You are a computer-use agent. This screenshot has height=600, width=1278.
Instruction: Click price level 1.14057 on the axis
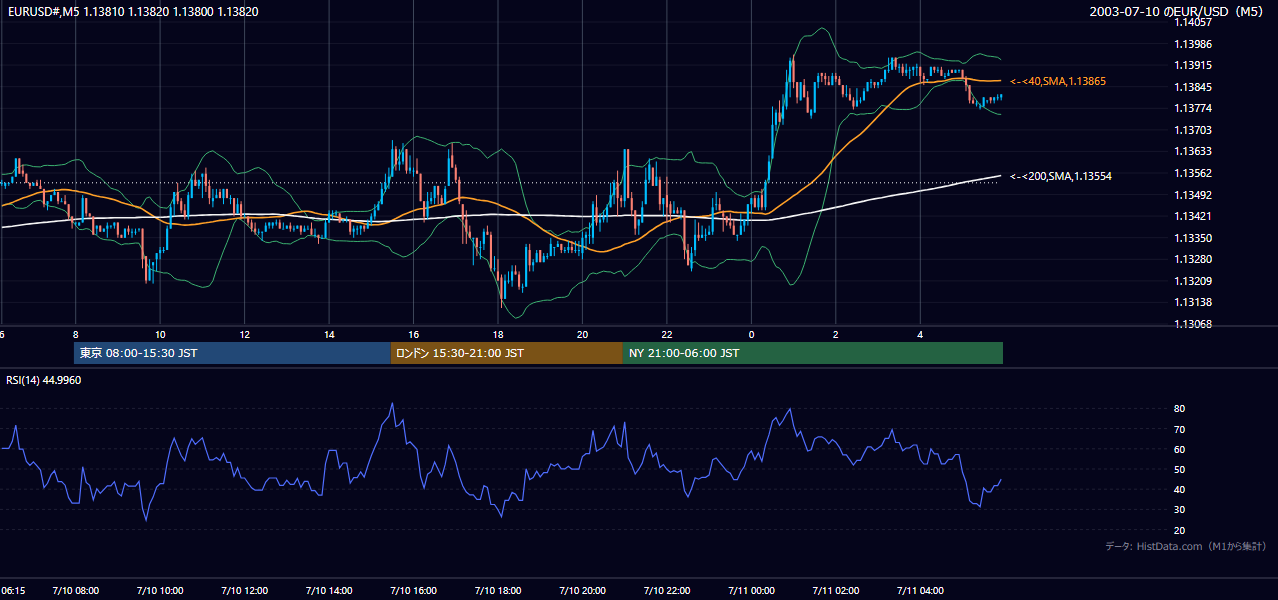(x=1194, y=22)
